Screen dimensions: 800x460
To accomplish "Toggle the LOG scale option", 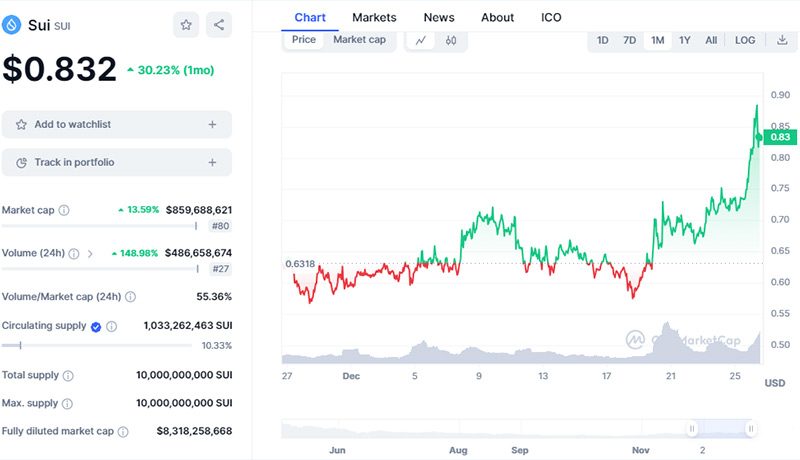I will [x=745, y=40].
